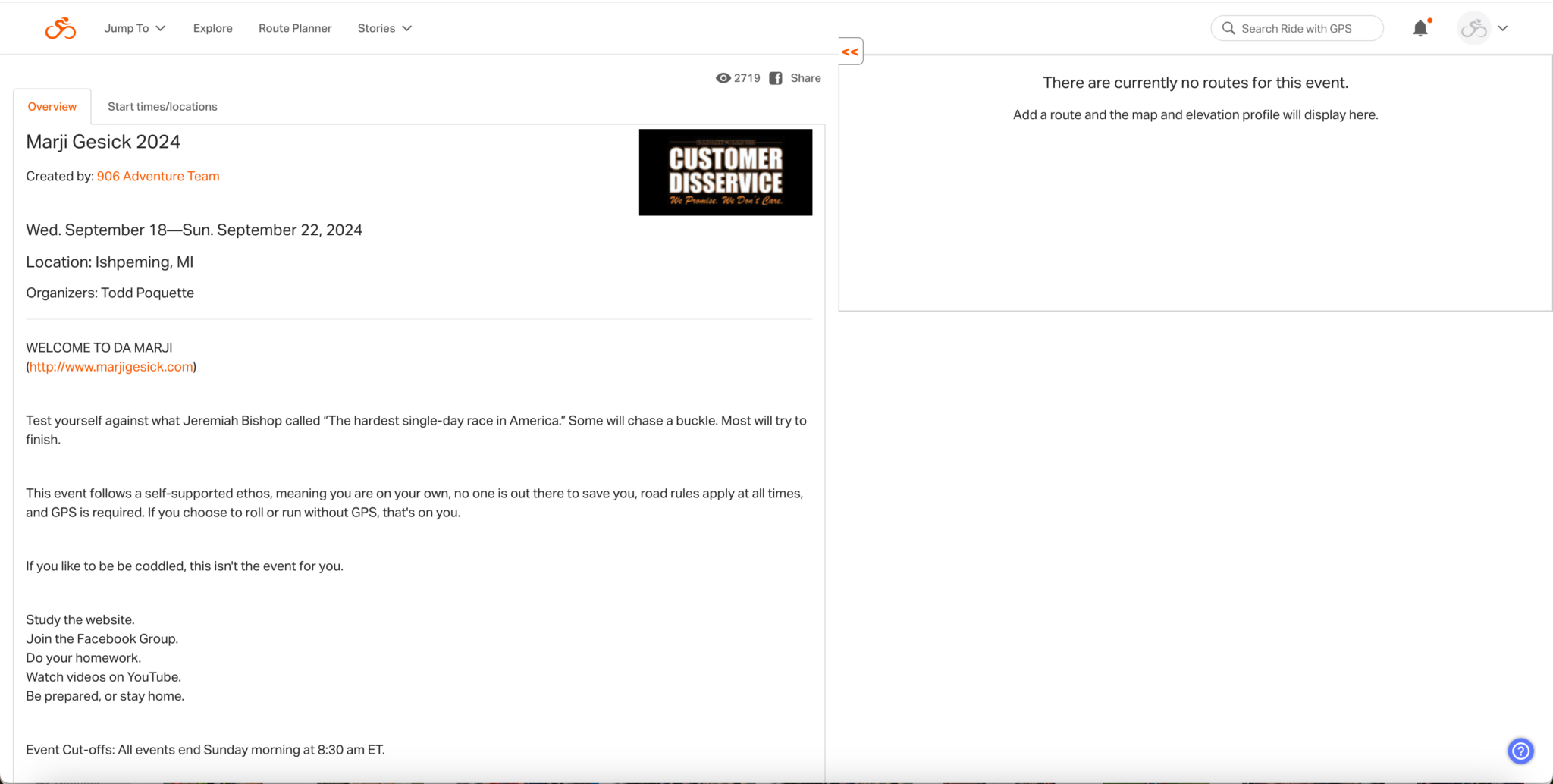Click the views eye icon
The image size is (1553, 784).
coord(723,78)
